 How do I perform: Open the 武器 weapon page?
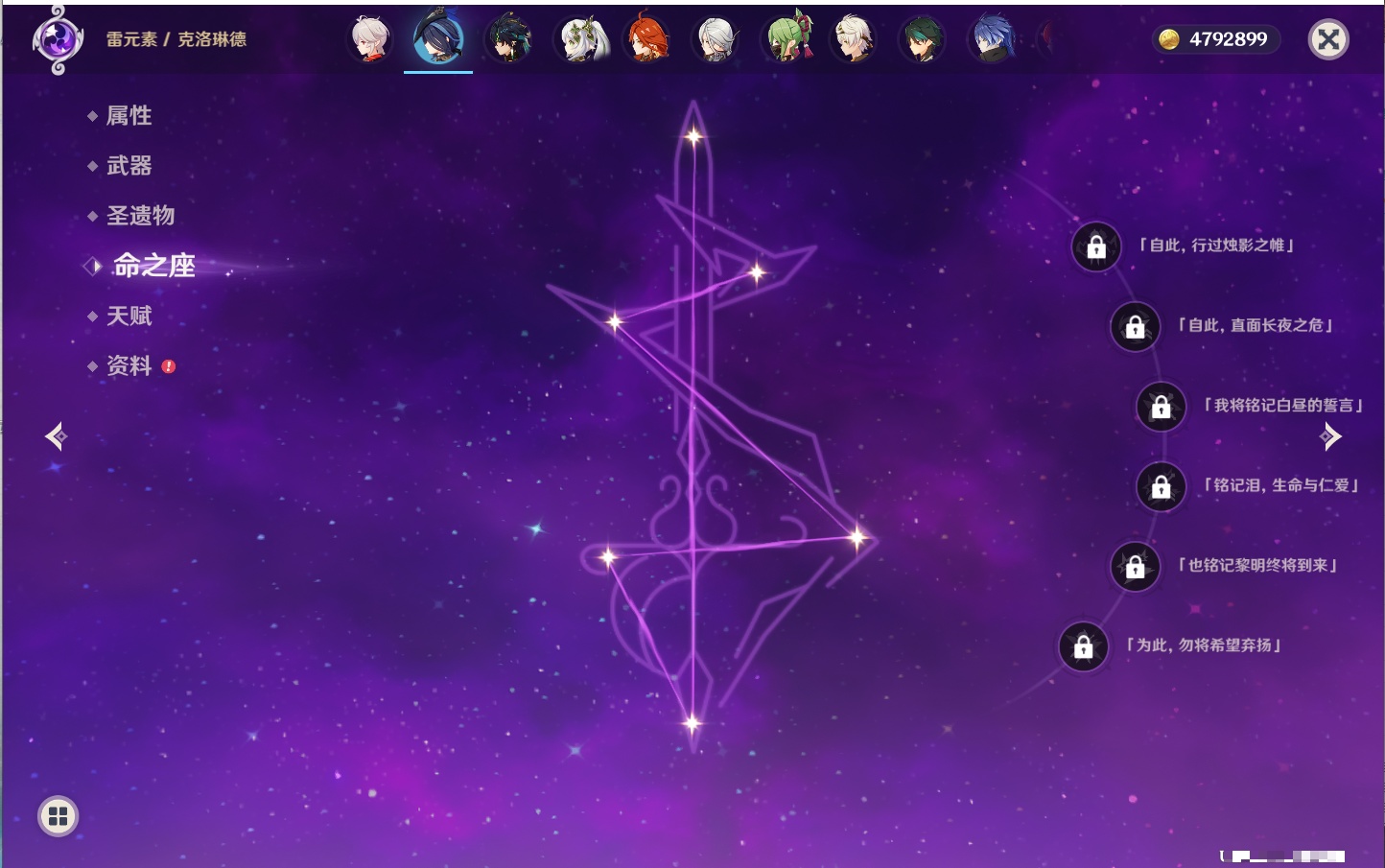tap(129, 166)
